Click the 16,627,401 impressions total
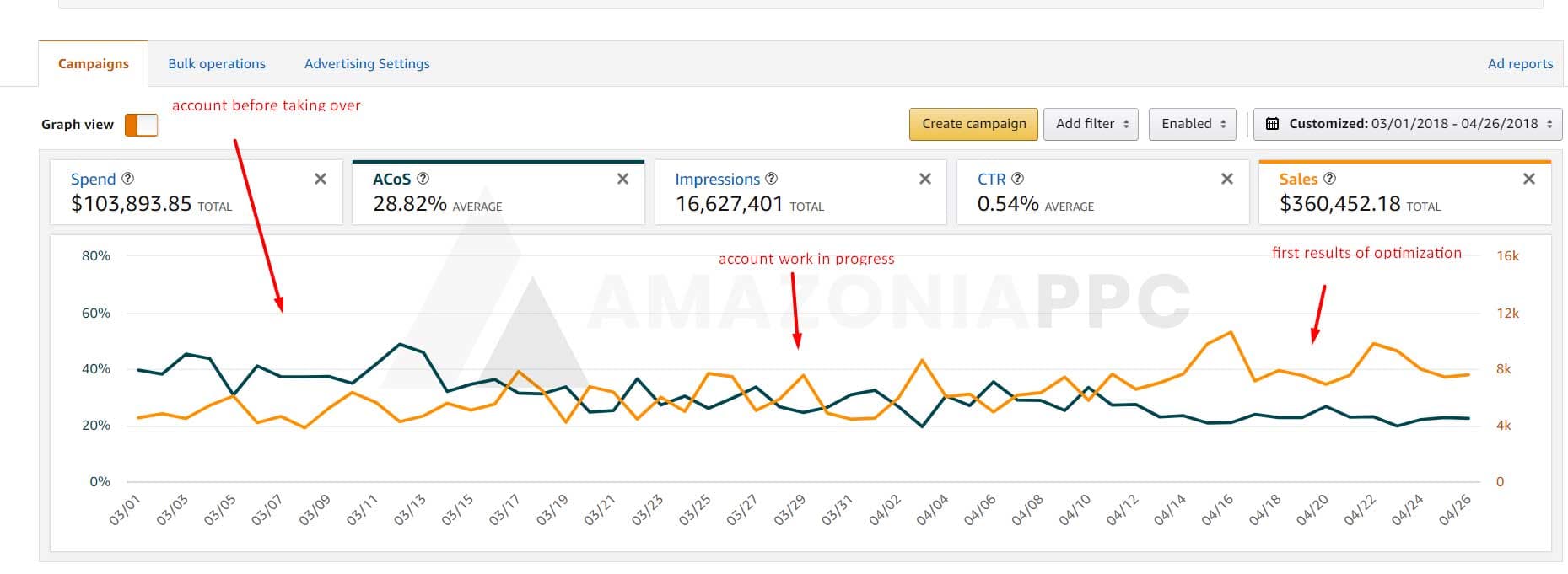 (x=730, y=204)
